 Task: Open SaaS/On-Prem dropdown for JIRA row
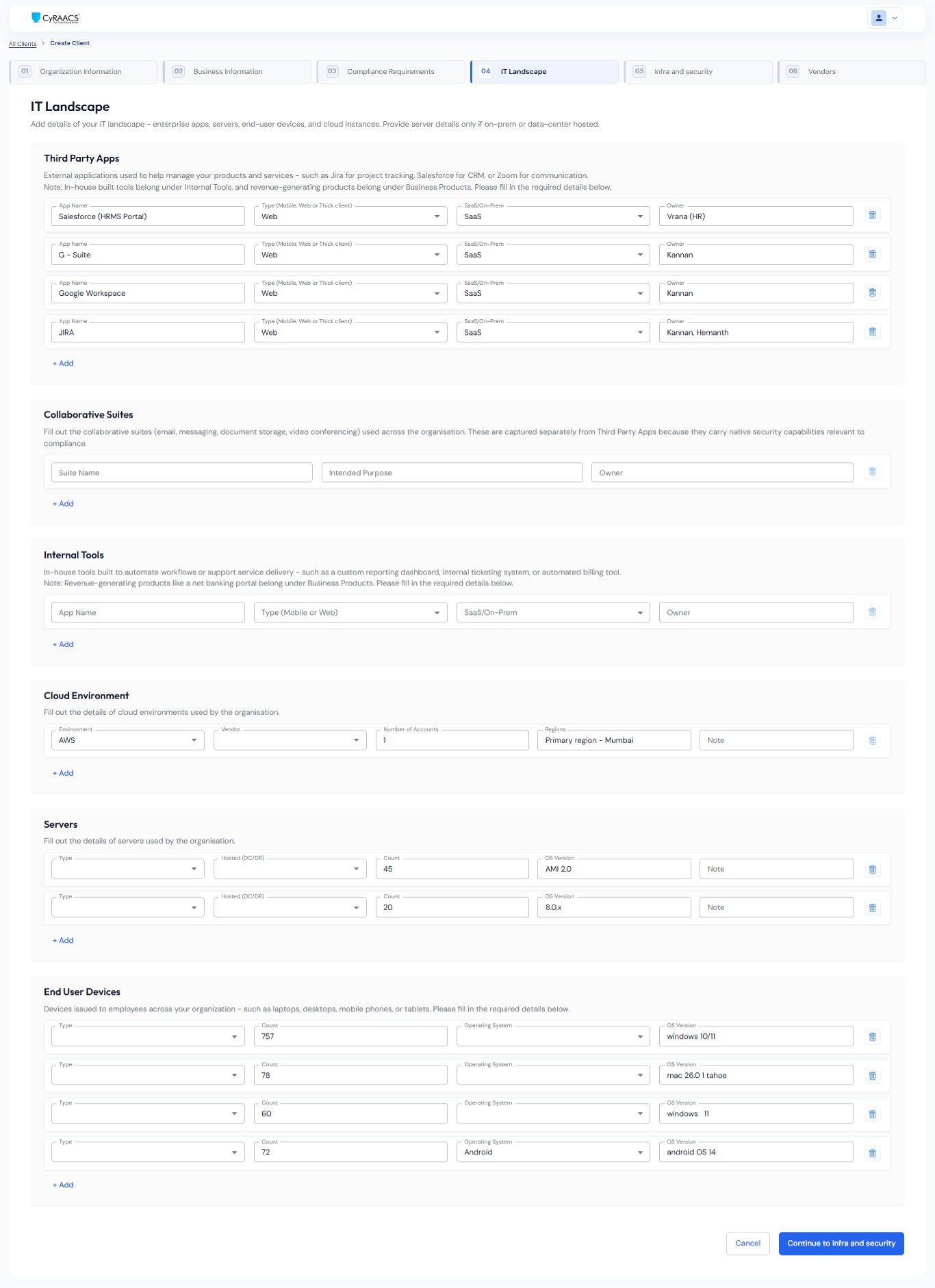[553, 332]
